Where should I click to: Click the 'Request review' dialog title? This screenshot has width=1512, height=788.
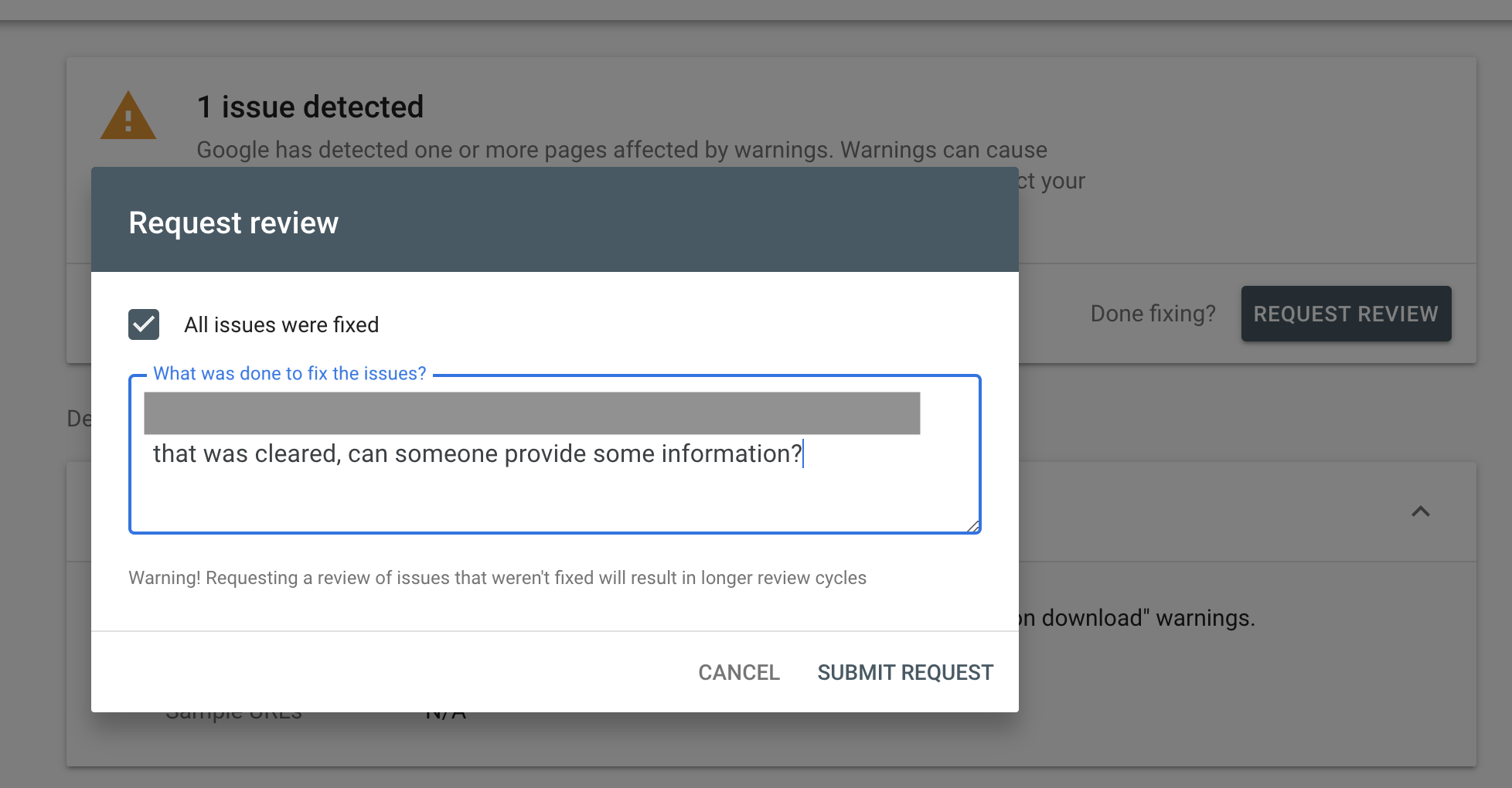point(233,223)
